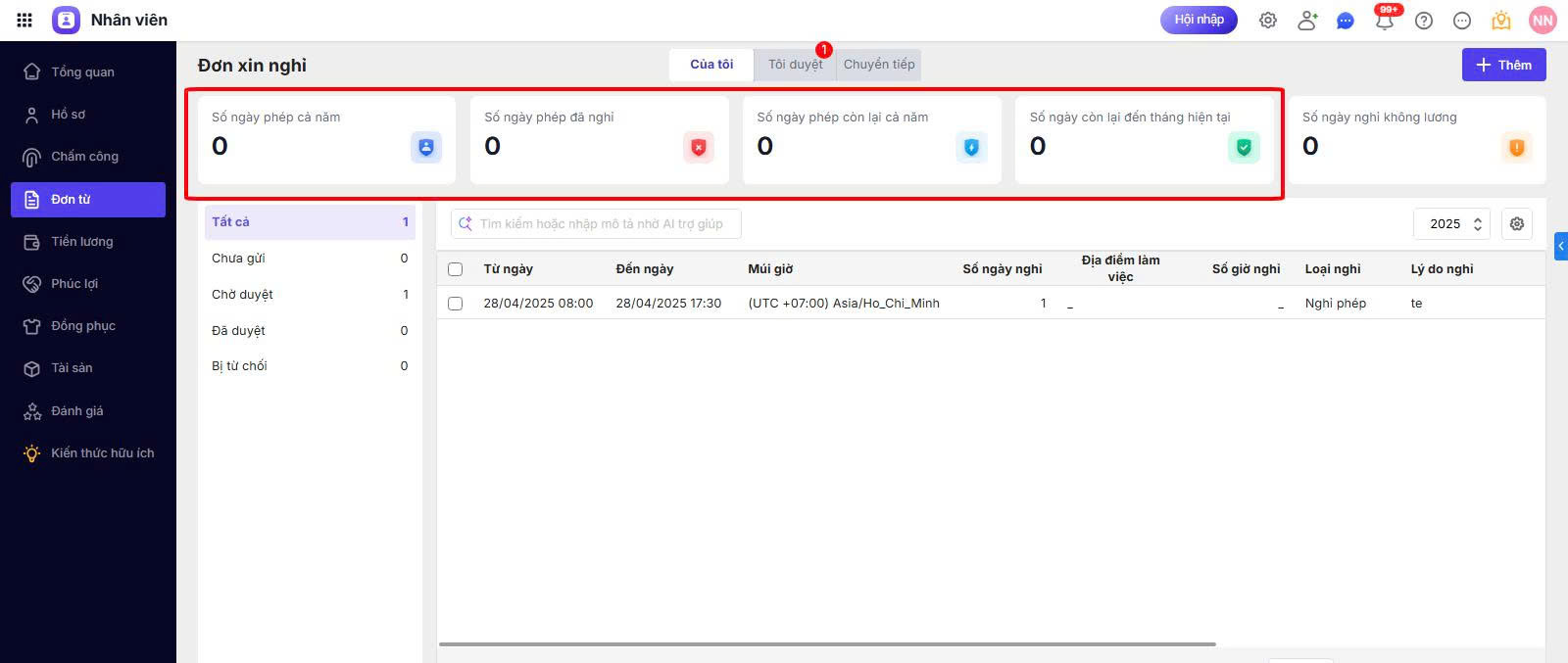Open notifications bell with 99+ badge
Screen dimensions: 1568x663
pyautogui.click(x=1385, y=21)
